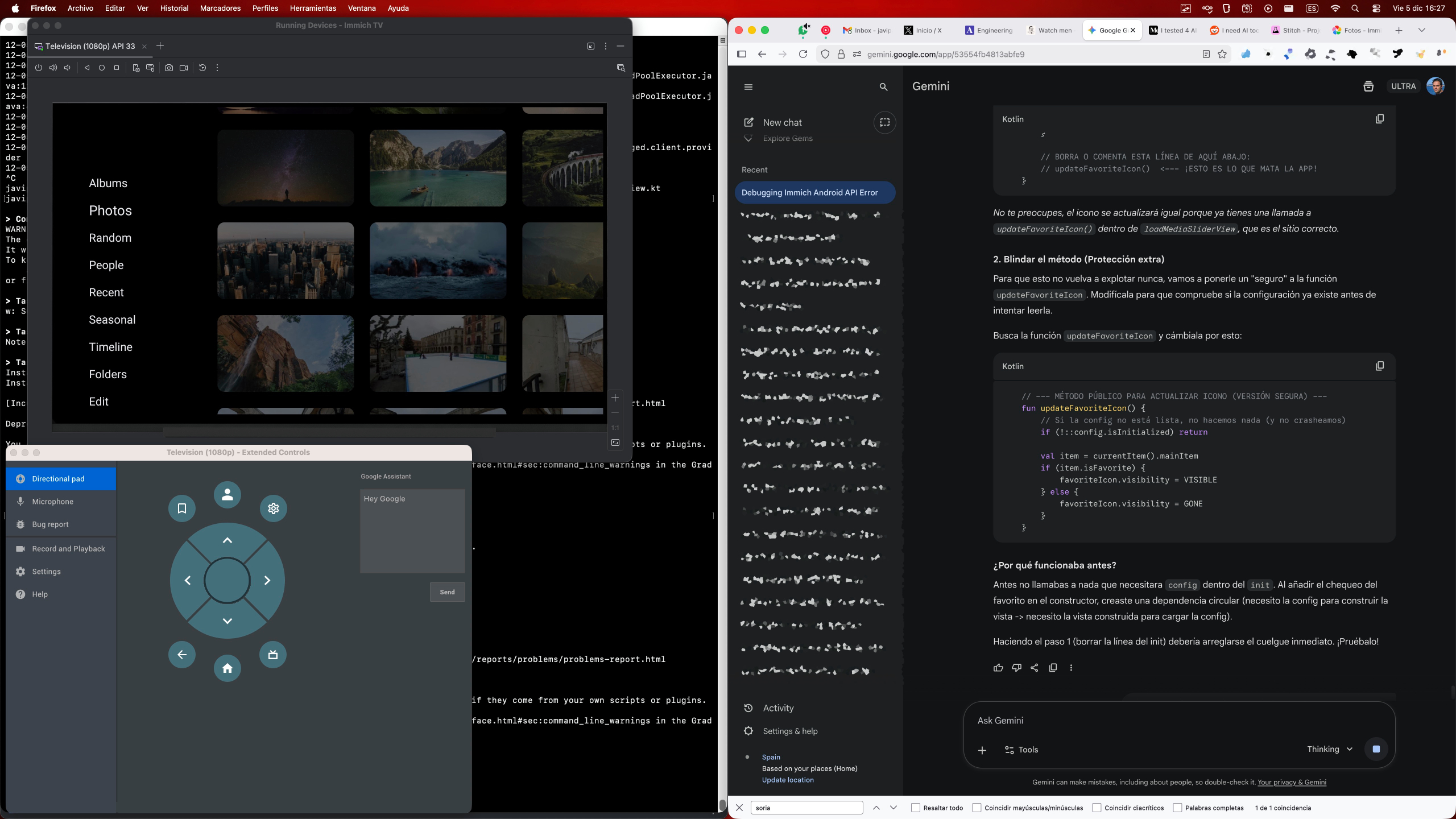Toggle Coincidir mayúsculas/minúsculas checkbox
The height and width of the screenshot is (819, 1456).
tap(977, 808)
